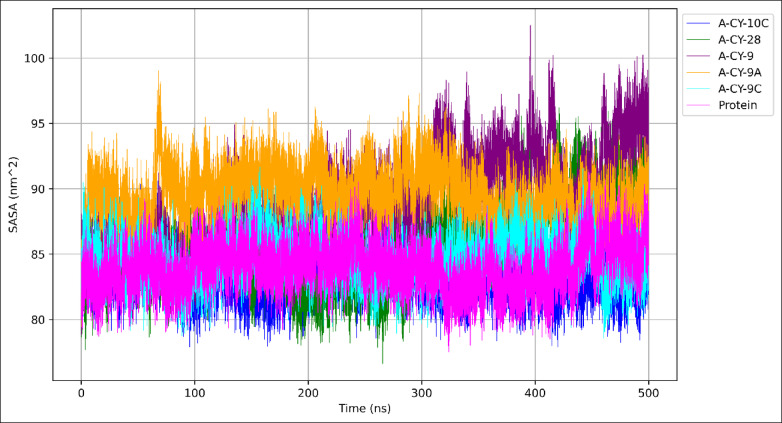
Task: Click the "SASA (nm^2)" y-axis title
Action: (x=16, y=193)
